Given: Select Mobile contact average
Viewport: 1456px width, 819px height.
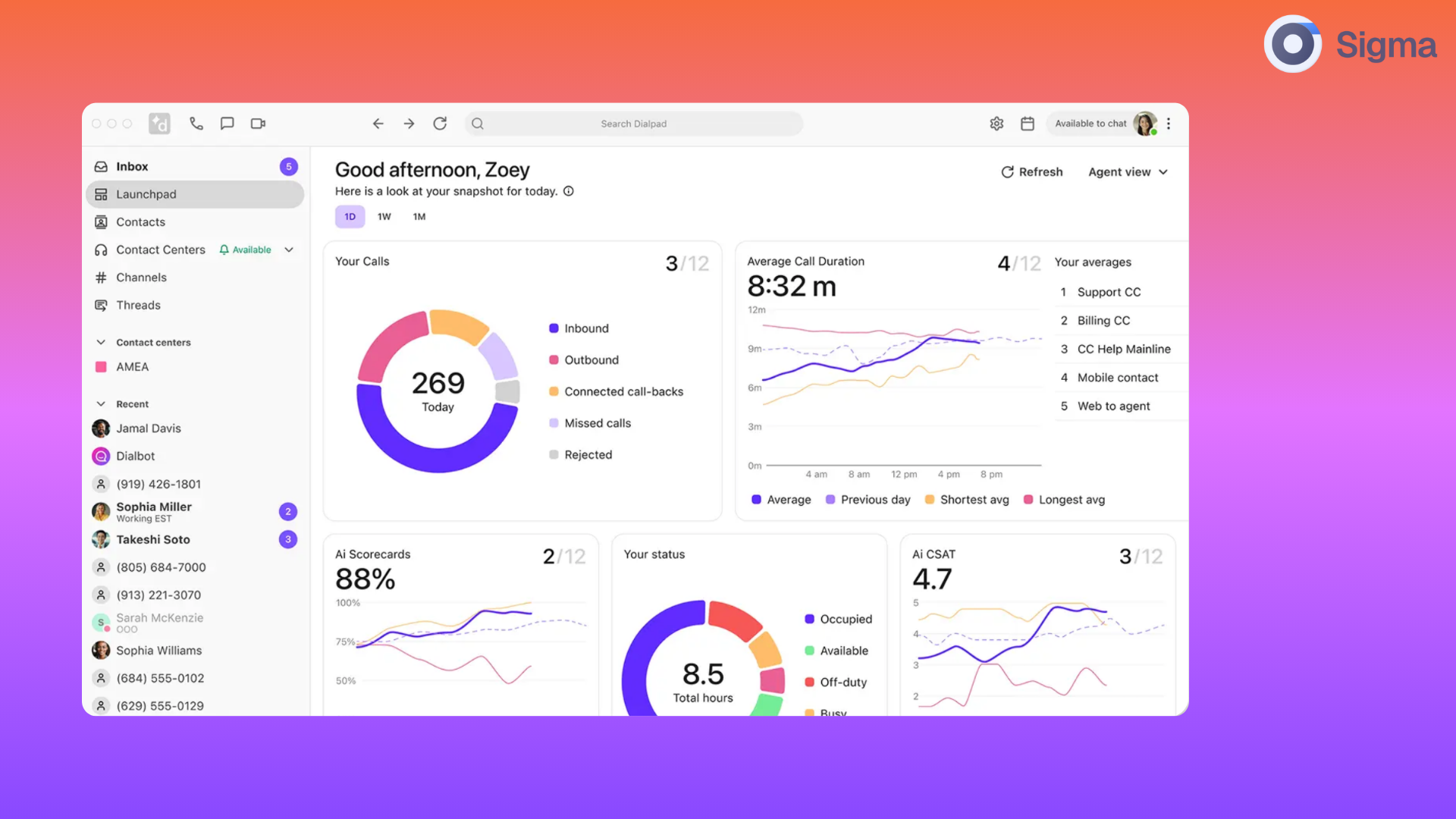Looking at the screenshot, I should click(1121, 378).
